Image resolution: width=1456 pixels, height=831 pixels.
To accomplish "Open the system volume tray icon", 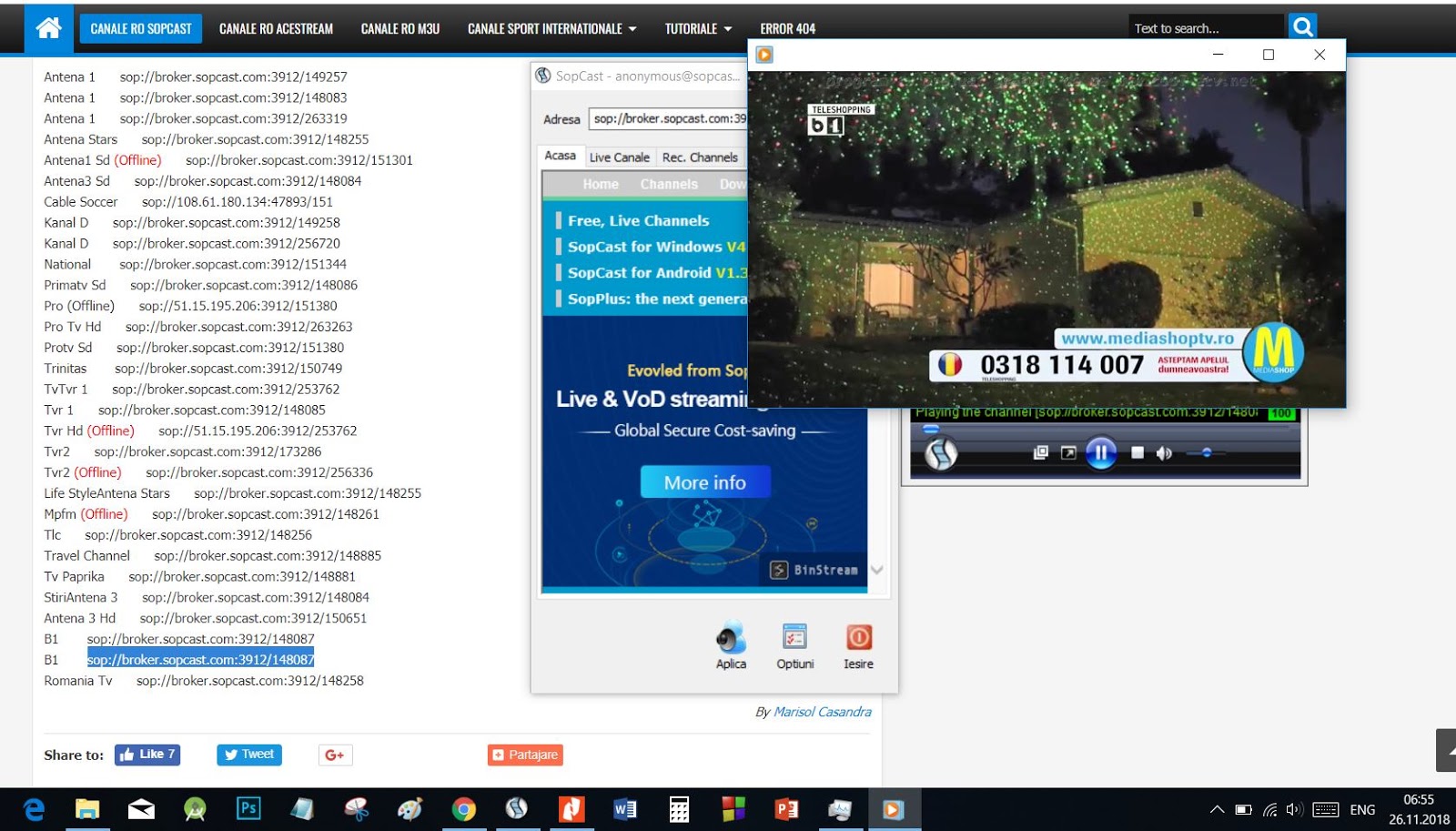I will [1295, 809].
